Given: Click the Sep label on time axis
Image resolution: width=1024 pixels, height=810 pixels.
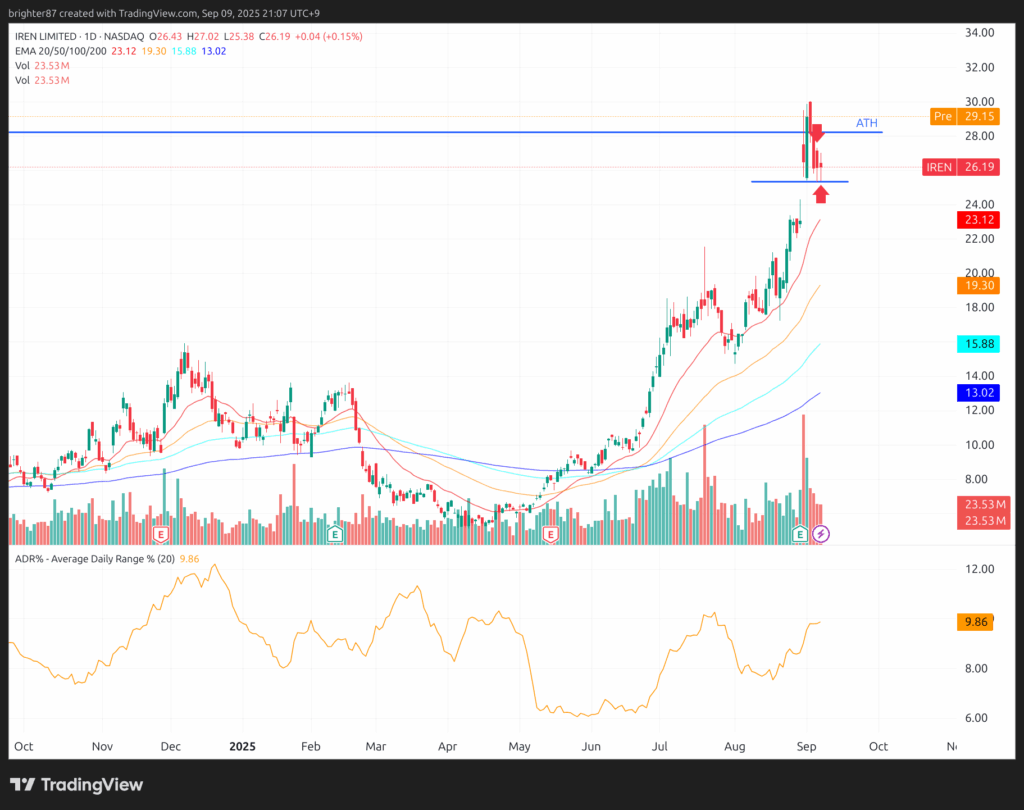Looking at the screenshot, I should 807,746.
